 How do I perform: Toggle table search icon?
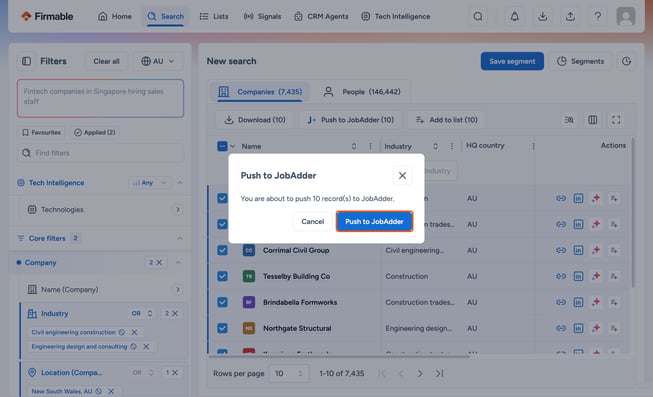569,120
